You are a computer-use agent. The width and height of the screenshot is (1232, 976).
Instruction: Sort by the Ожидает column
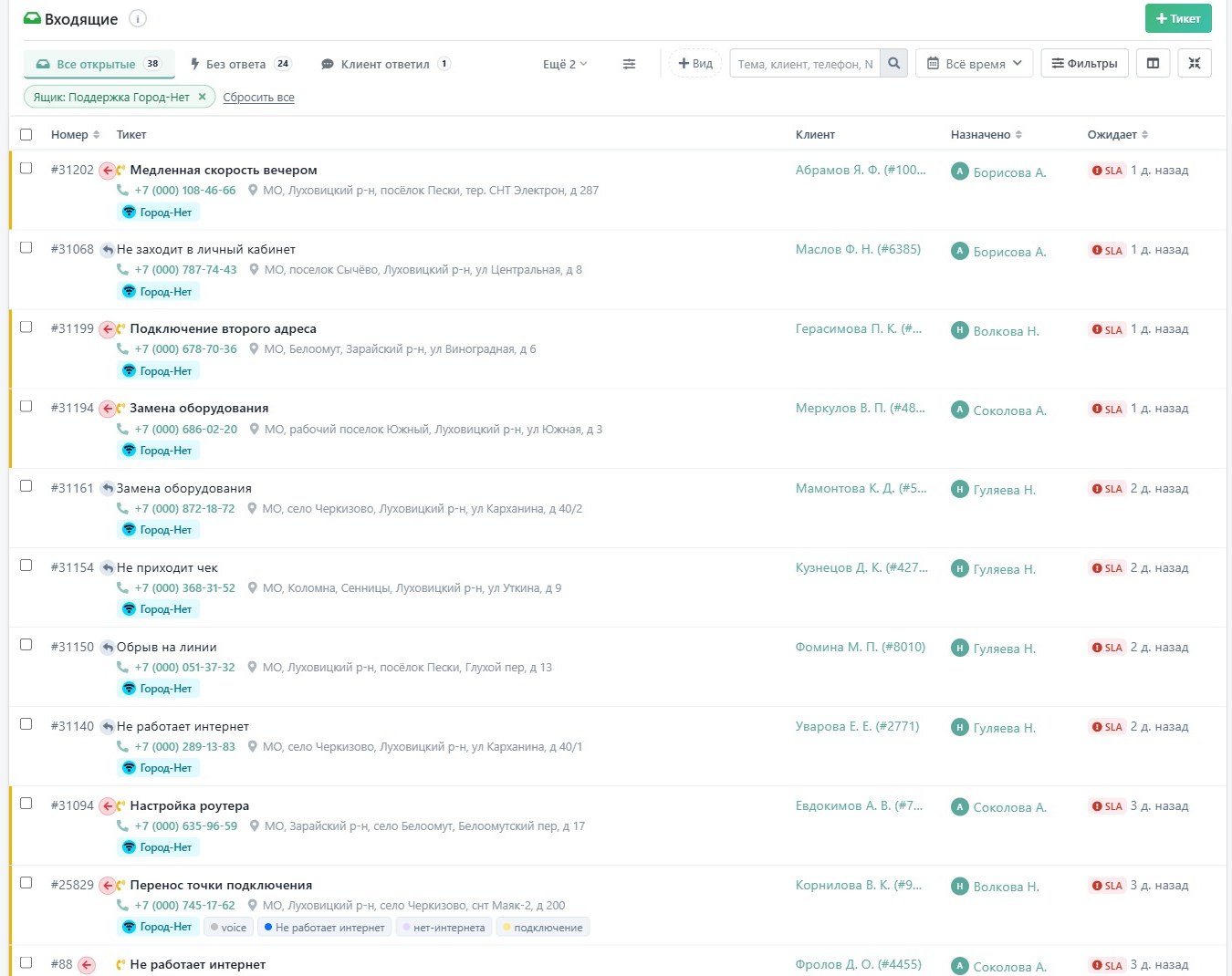tap(1118, 134)
